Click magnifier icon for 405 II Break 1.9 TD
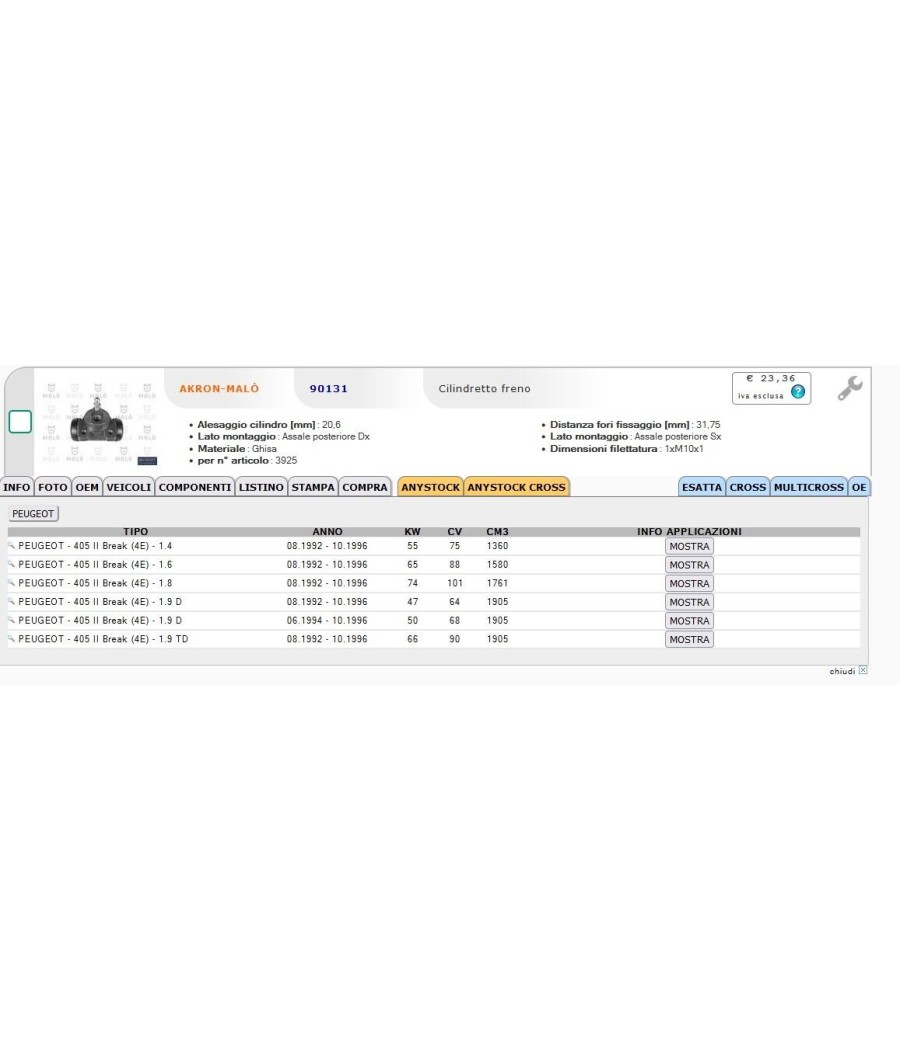The height and width of the screenshot is (1050, 900). [11, 639]
